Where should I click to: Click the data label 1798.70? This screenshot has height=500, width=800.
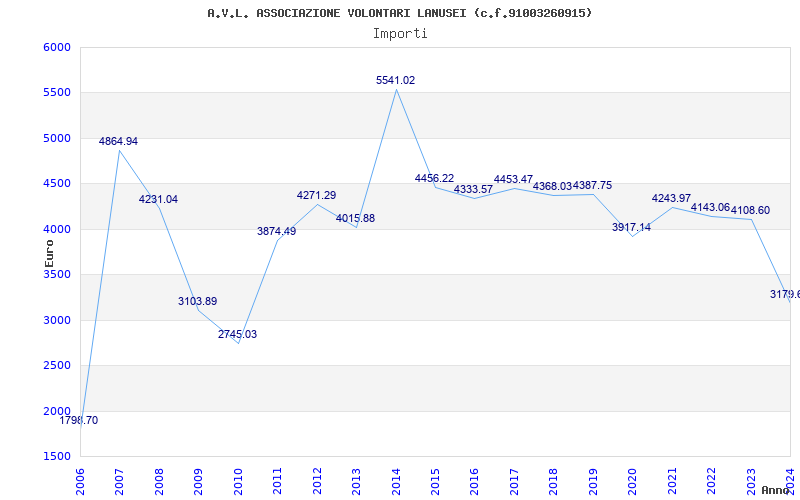point(79,420)
